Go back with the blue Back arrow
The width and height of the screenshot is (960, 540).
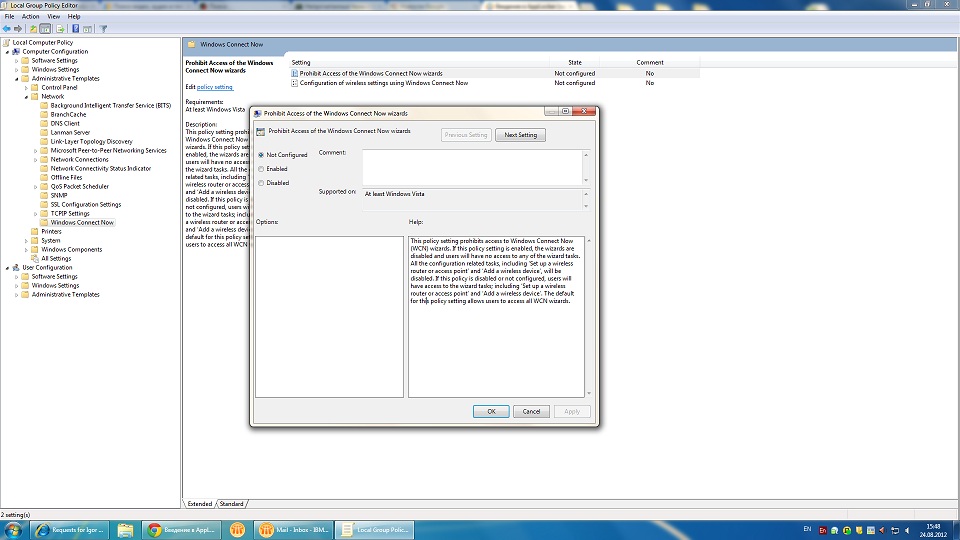coord(7,29)
